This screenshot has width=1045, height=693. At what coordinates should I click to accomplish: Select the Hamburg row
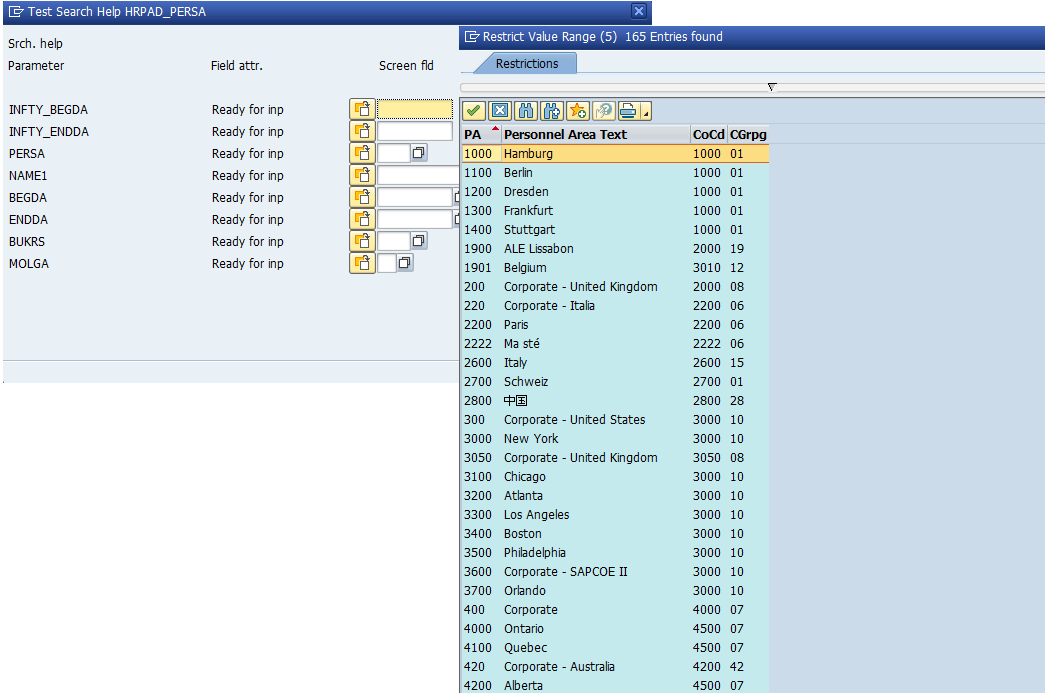coord(615,154)
